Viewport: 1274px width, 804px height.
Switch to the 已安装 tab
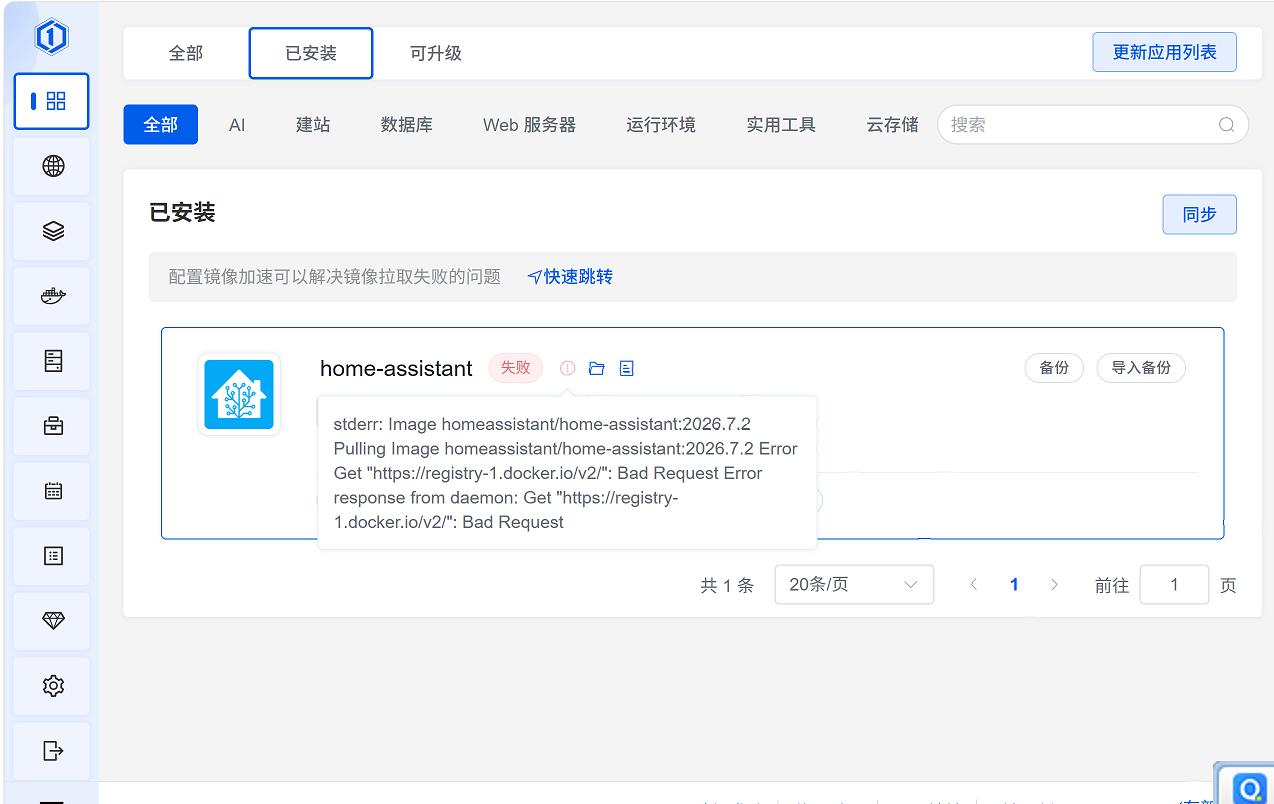311,53
